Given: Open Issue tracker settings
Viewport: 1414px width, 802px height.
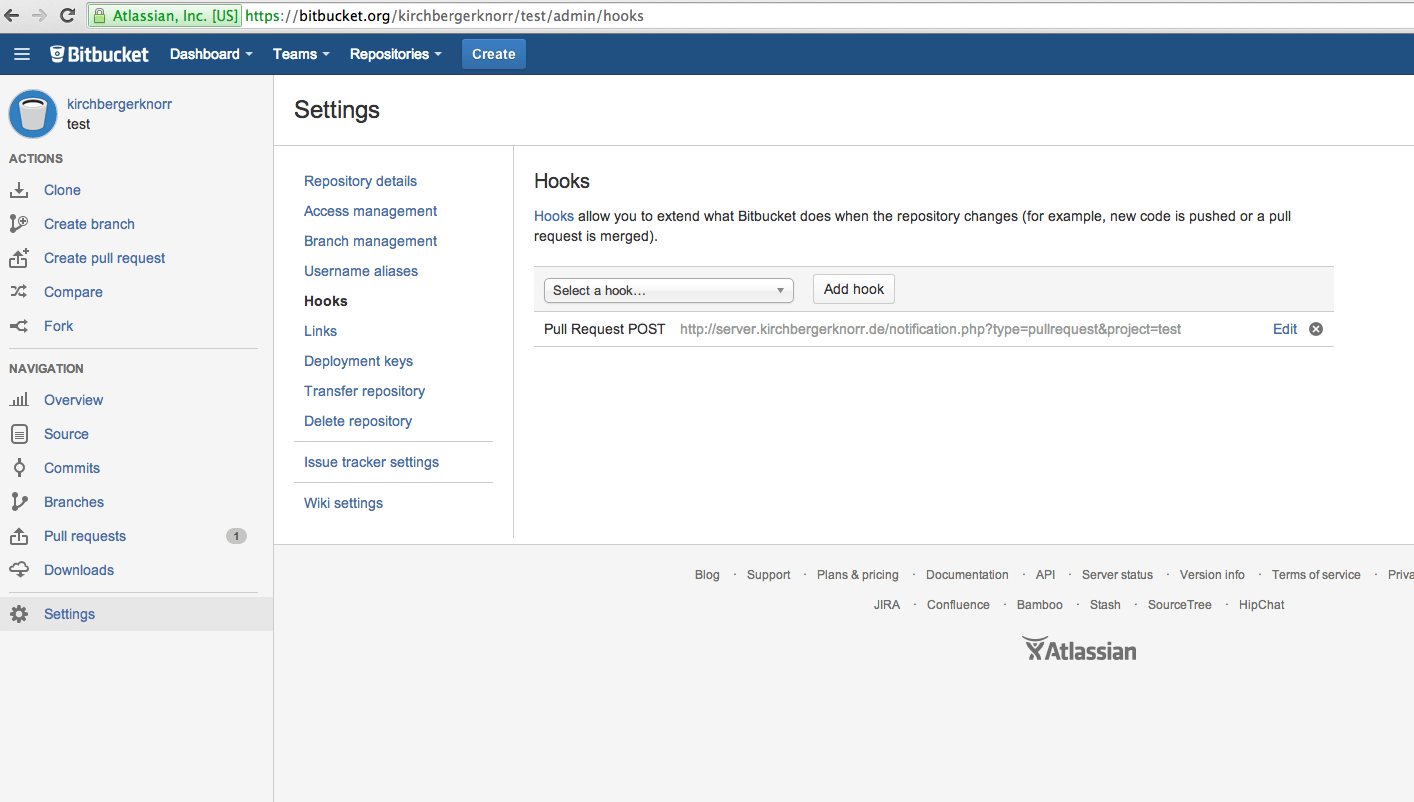Looking at the screenshot, I should (372, 462).
